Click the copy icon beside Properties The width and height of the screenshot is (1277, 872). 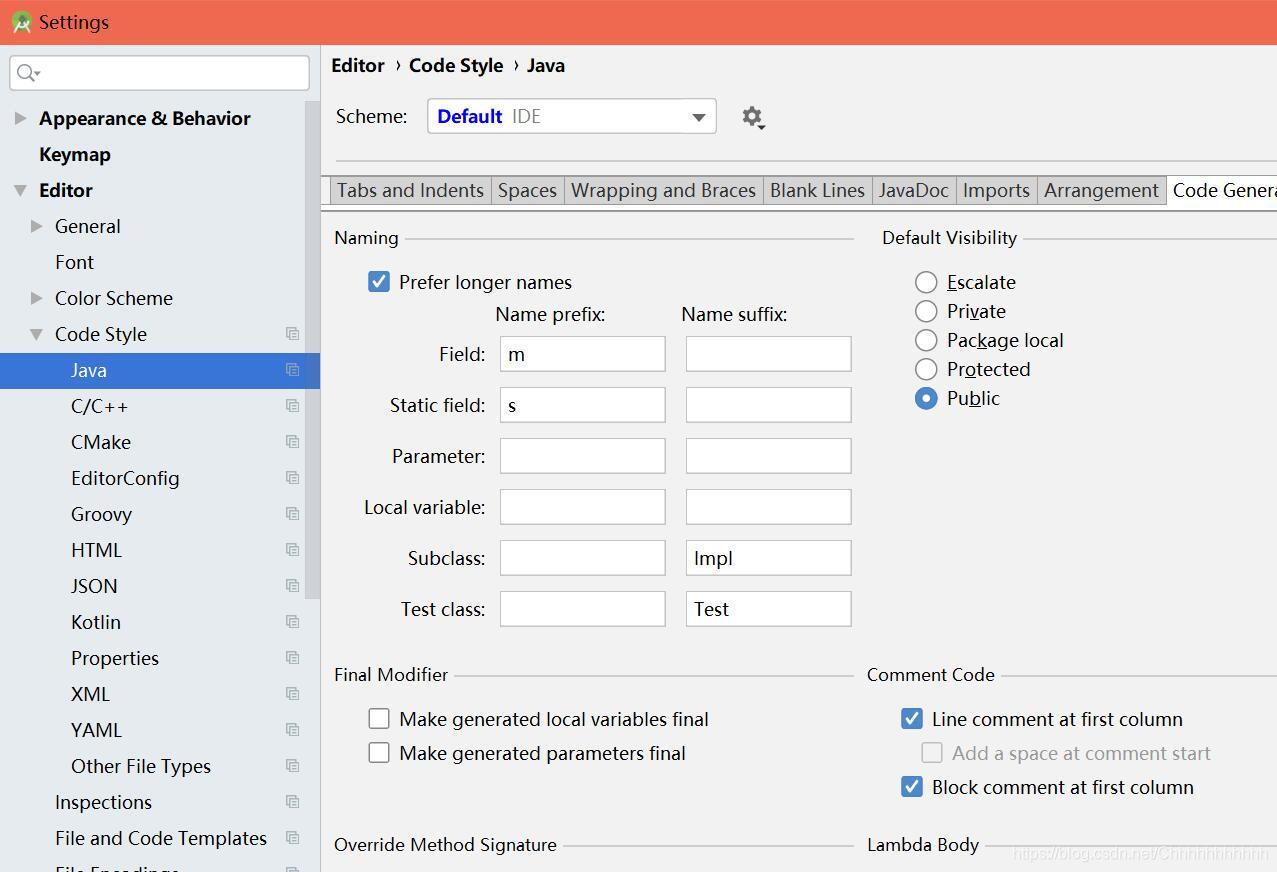coord(292,658)
